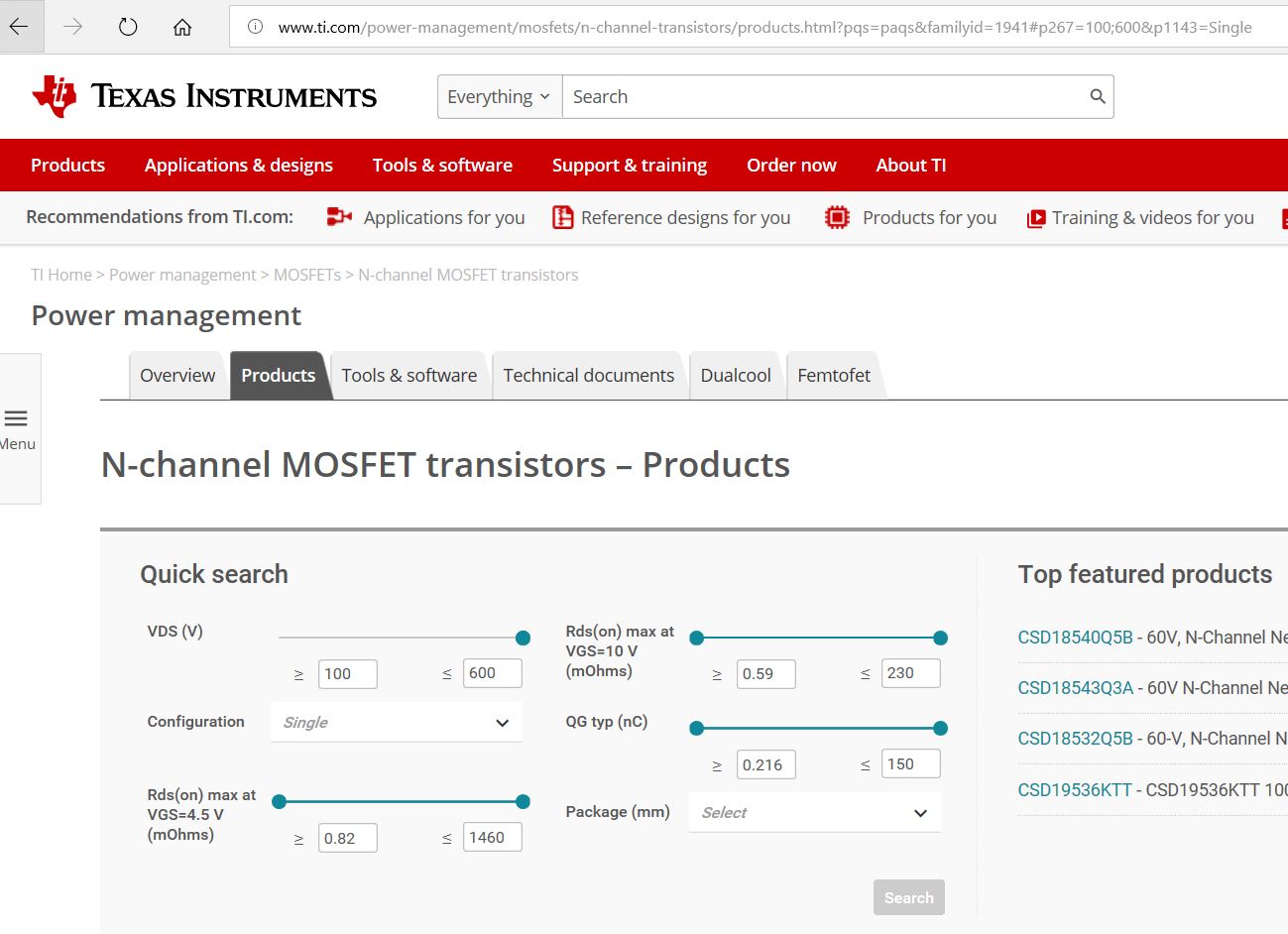Click the VDS maximum field showing 600
The width and height of the screenshot is (1288, 934).
coord(493,673)
